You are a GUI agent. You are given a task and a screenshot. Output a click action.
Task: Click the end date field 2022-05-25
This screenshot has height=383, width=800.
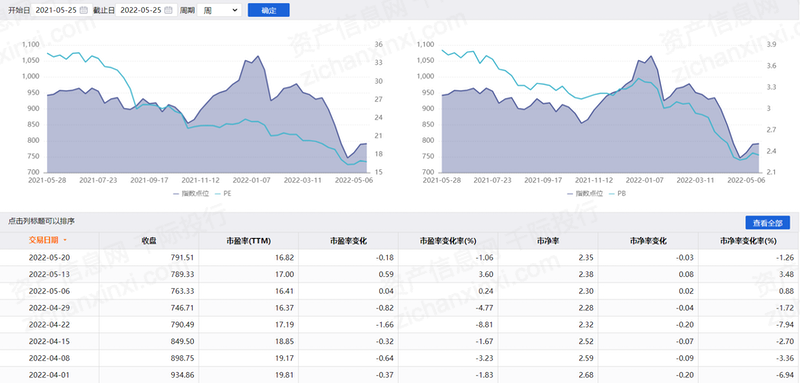(x=146, y=10)
